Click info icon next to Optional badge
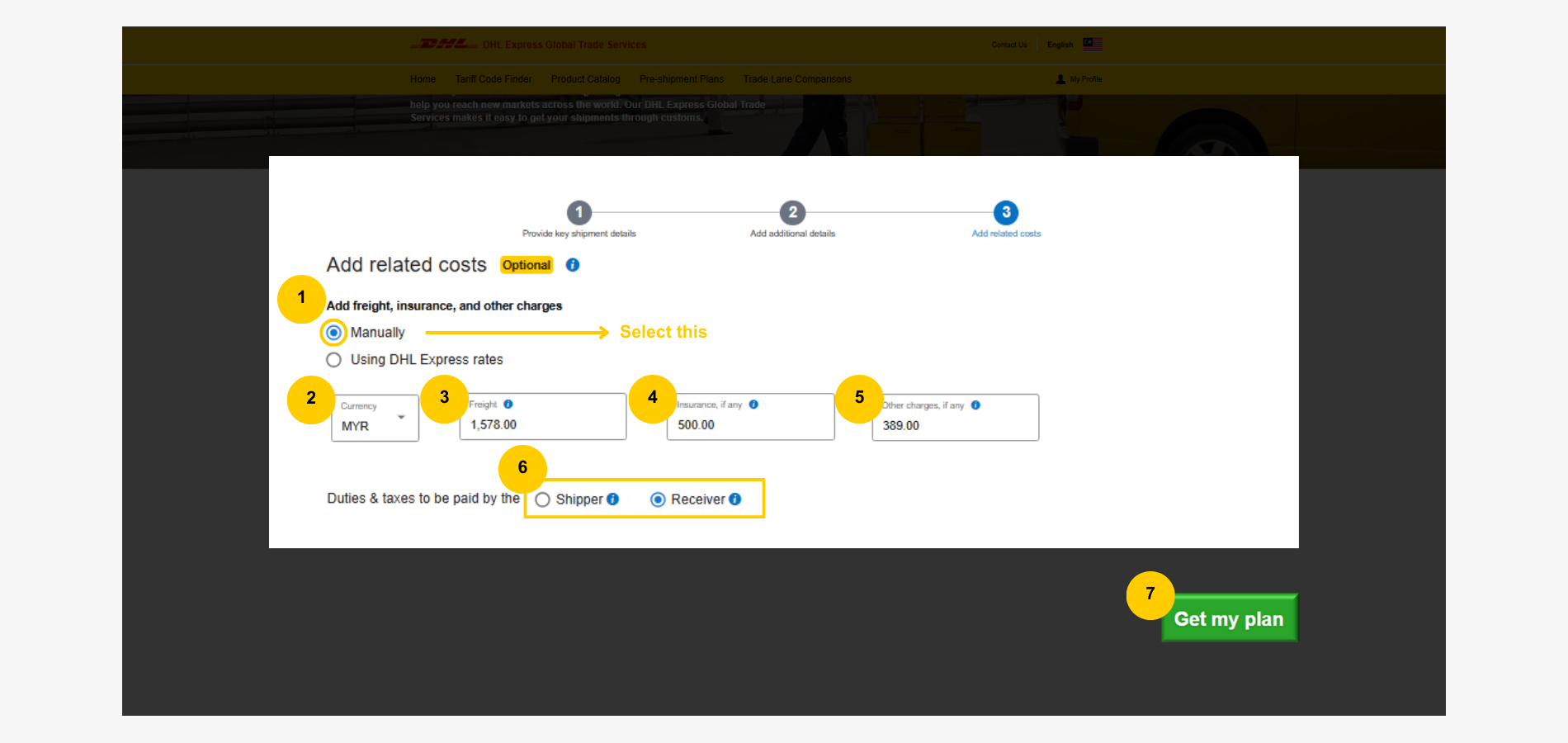Screen dimensions: 1568x743 [x=573, y=265]
